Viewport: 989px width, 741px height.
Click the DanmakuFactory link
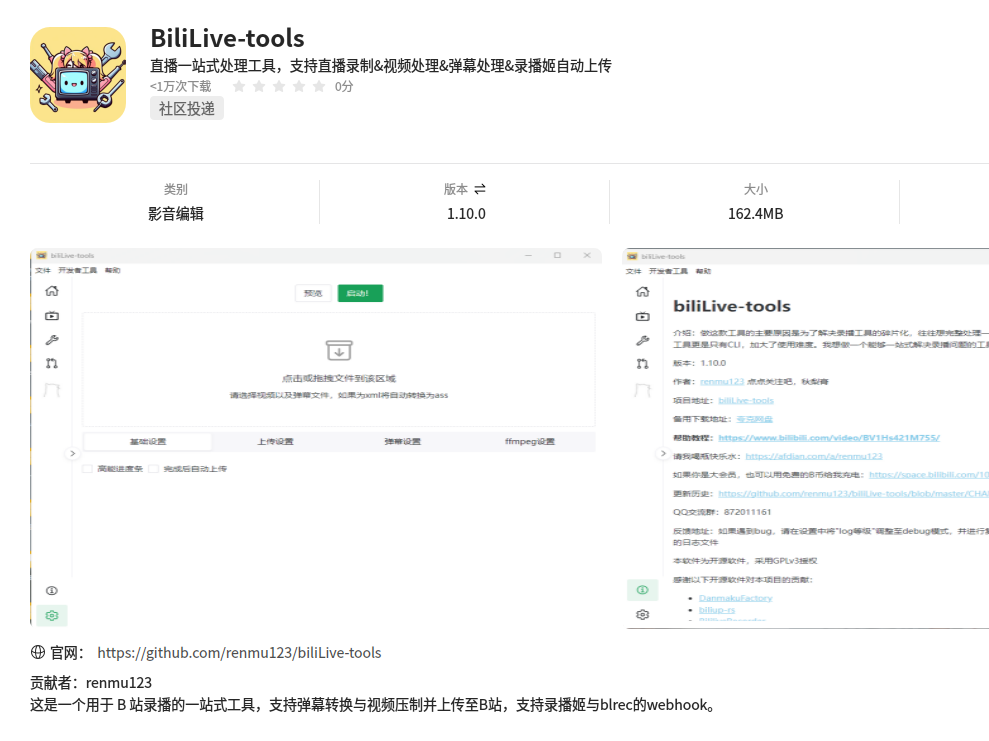pos(735,598)
